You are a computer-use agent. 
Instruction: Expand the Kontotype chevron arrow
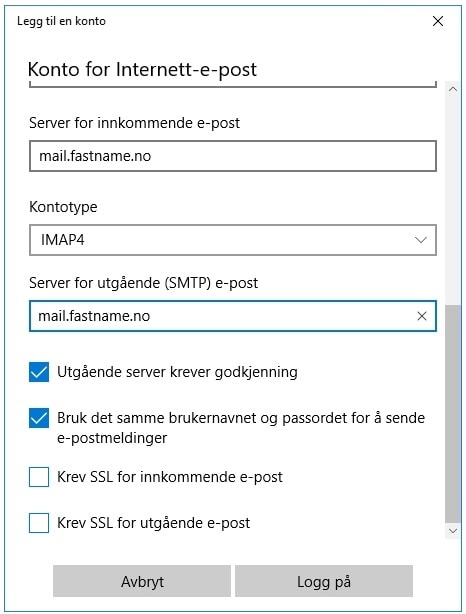[x=421, y=240]
